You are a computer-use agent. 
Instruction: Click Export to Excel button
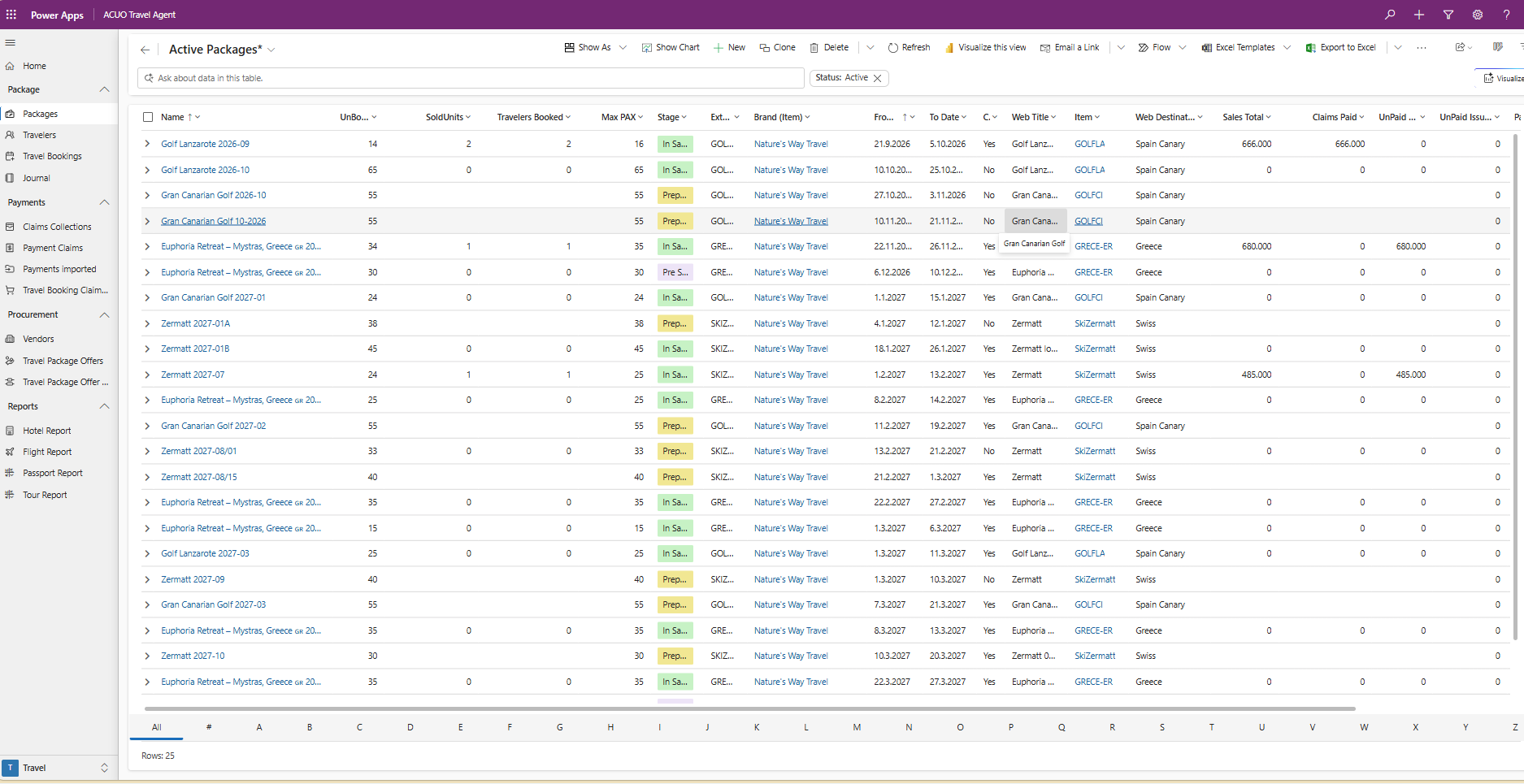pyautogui.click(x=1340, y=48)
